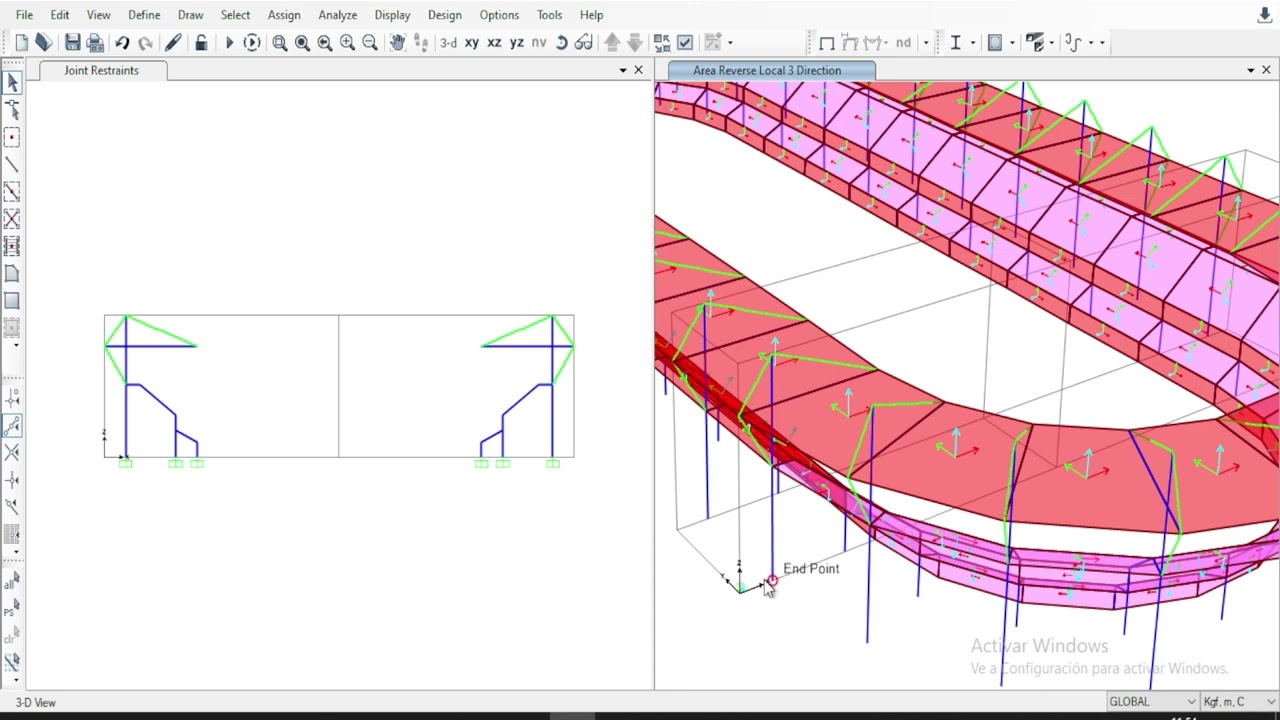Open the Analyze menu
This screenshot has width=1280, height=720.
point(338,15)
